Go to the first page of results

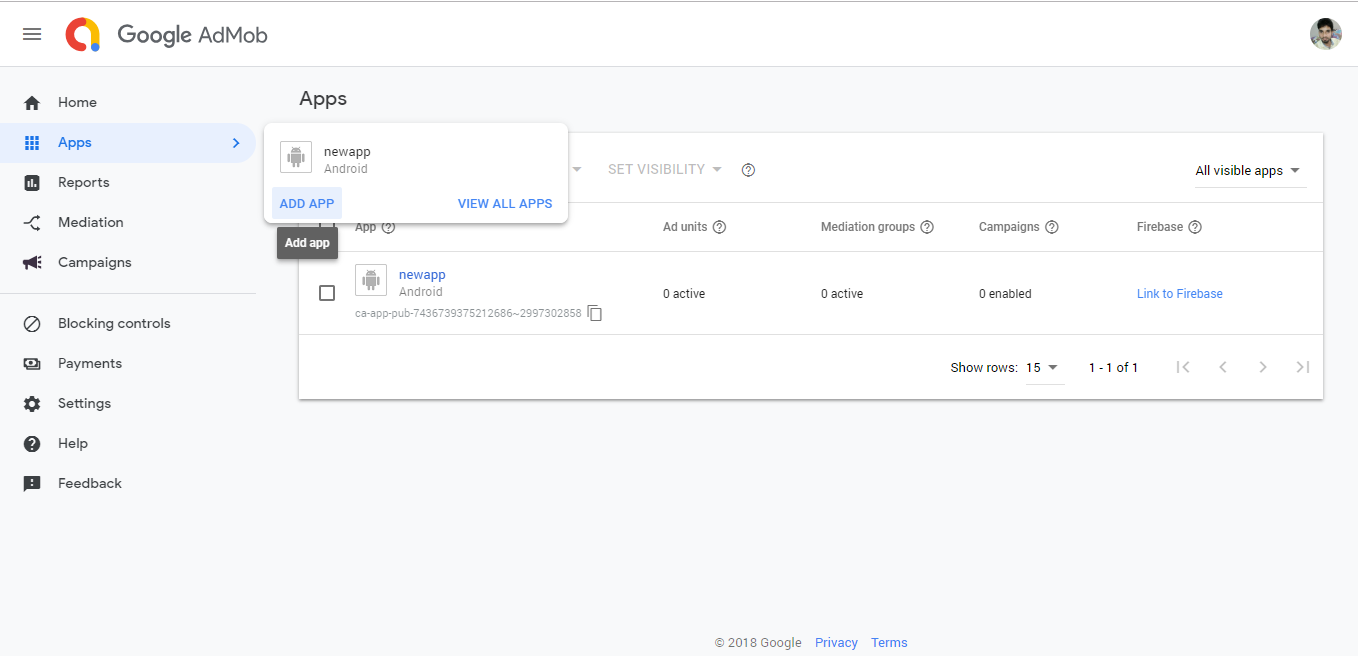click(x=1183, y=367)
